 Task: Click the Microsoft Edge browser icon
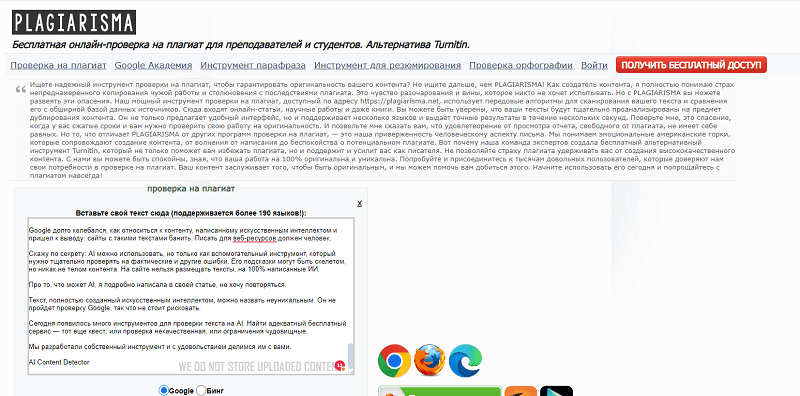tap(465, 361)
